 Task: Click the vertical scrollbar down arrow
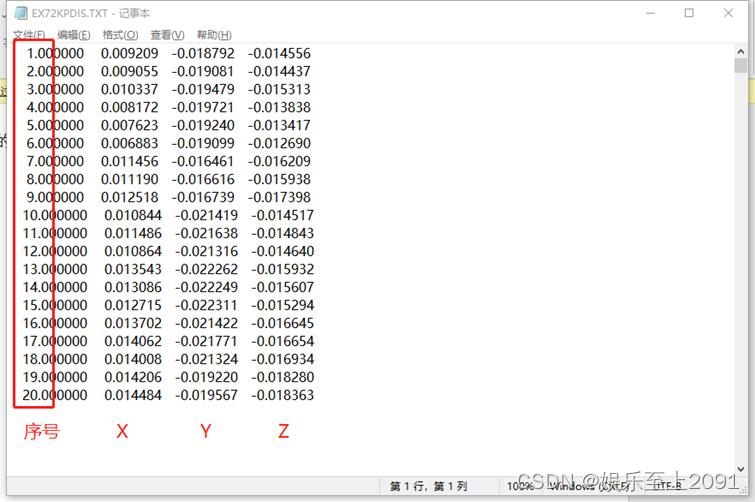(x=740, y=468)
